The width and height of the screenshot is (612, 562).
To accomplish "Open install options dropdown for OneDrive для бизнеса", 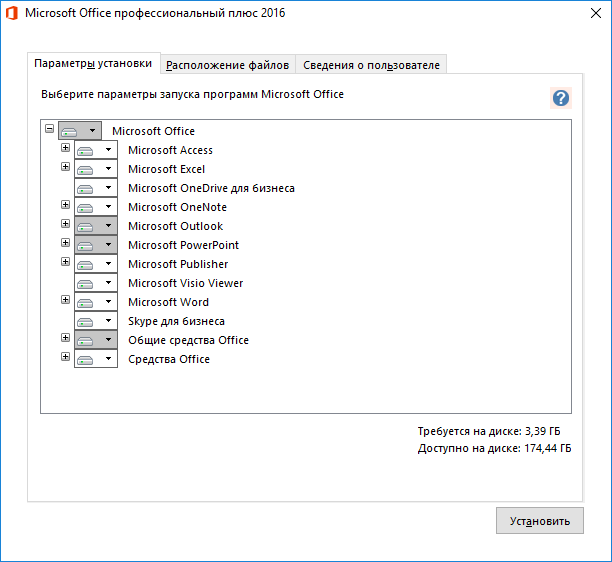I will click(108, 188).
